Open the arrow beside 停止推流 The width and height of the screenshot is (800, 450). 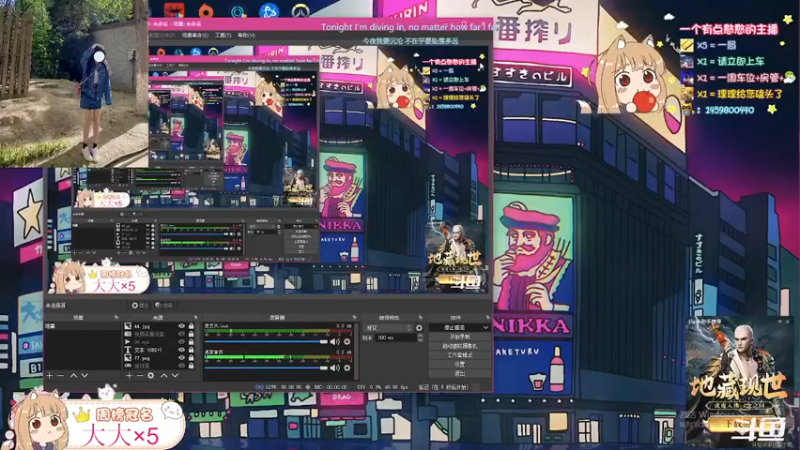click(x=485, y=328)
